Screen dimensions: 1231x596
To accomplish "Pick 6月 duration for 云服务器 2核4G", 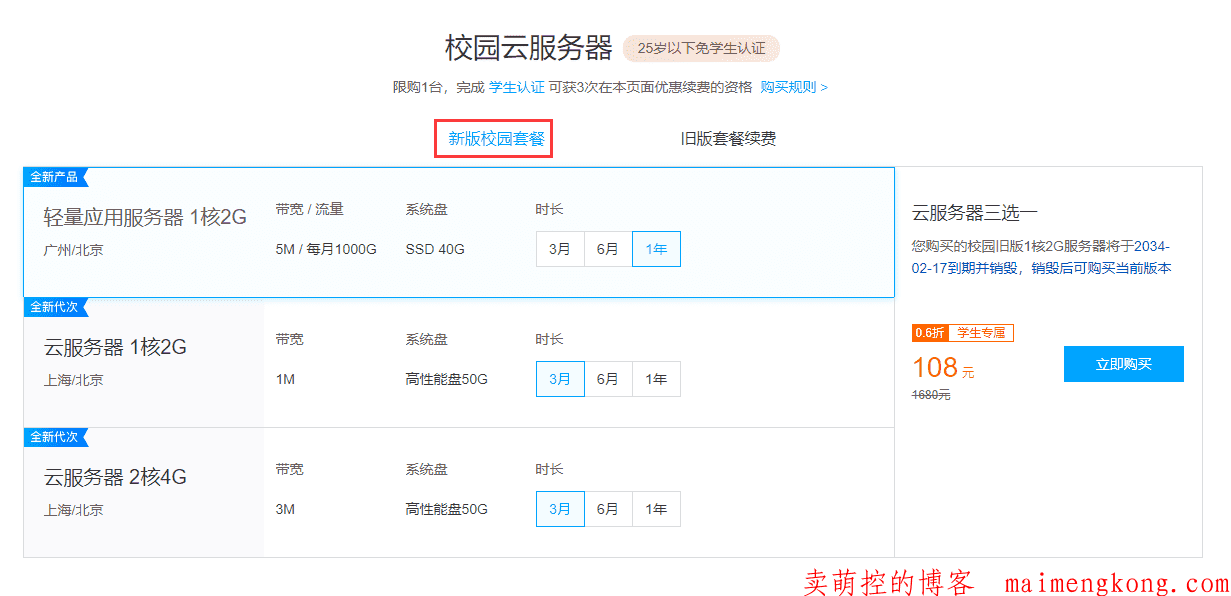I will coord(608,509).
